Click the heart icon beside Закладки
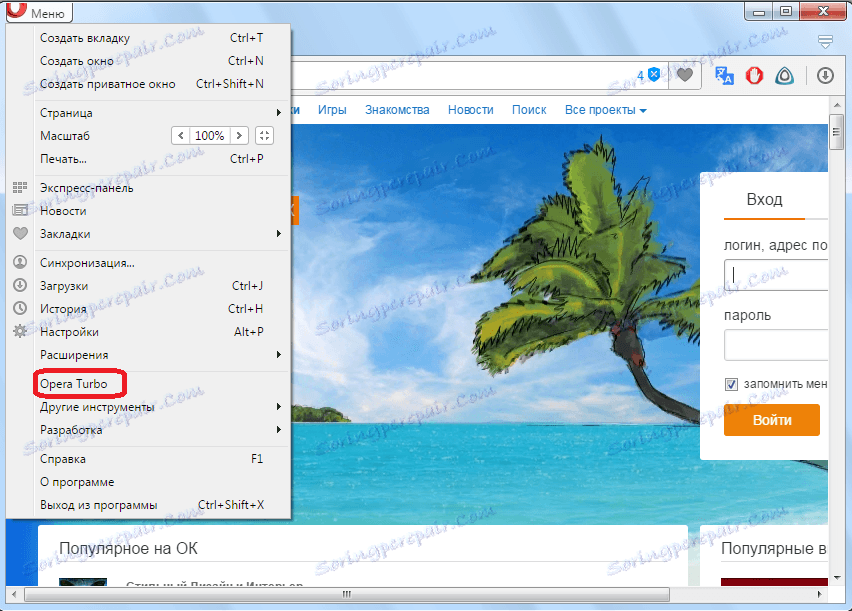The width and height of the screenshot is (852, 611). pos(20,234)
